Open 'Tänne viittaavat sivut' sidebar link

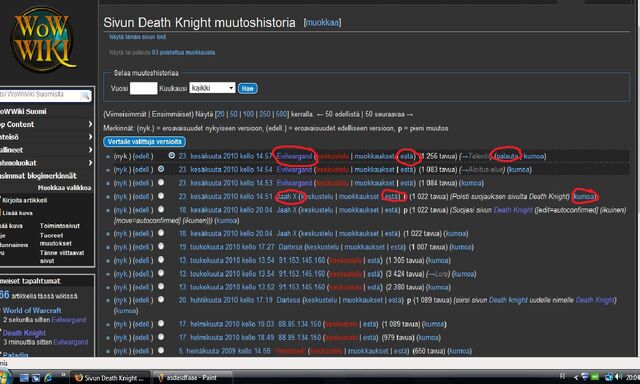coord(62,257)
